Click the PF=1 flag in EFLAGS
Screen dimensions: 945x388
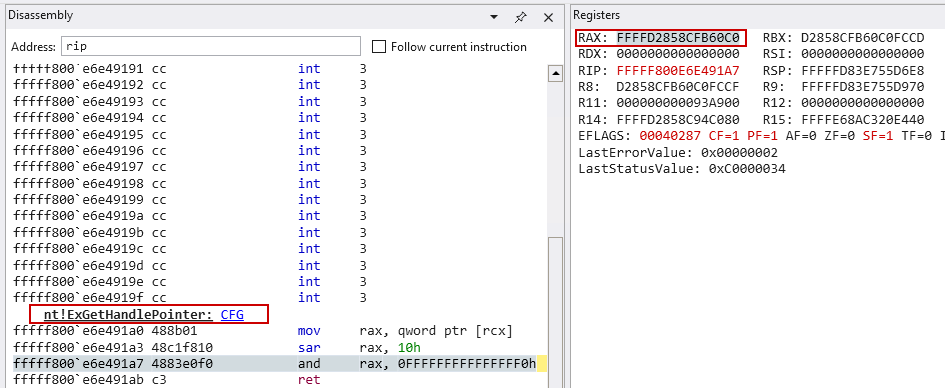tap(762, 136)
